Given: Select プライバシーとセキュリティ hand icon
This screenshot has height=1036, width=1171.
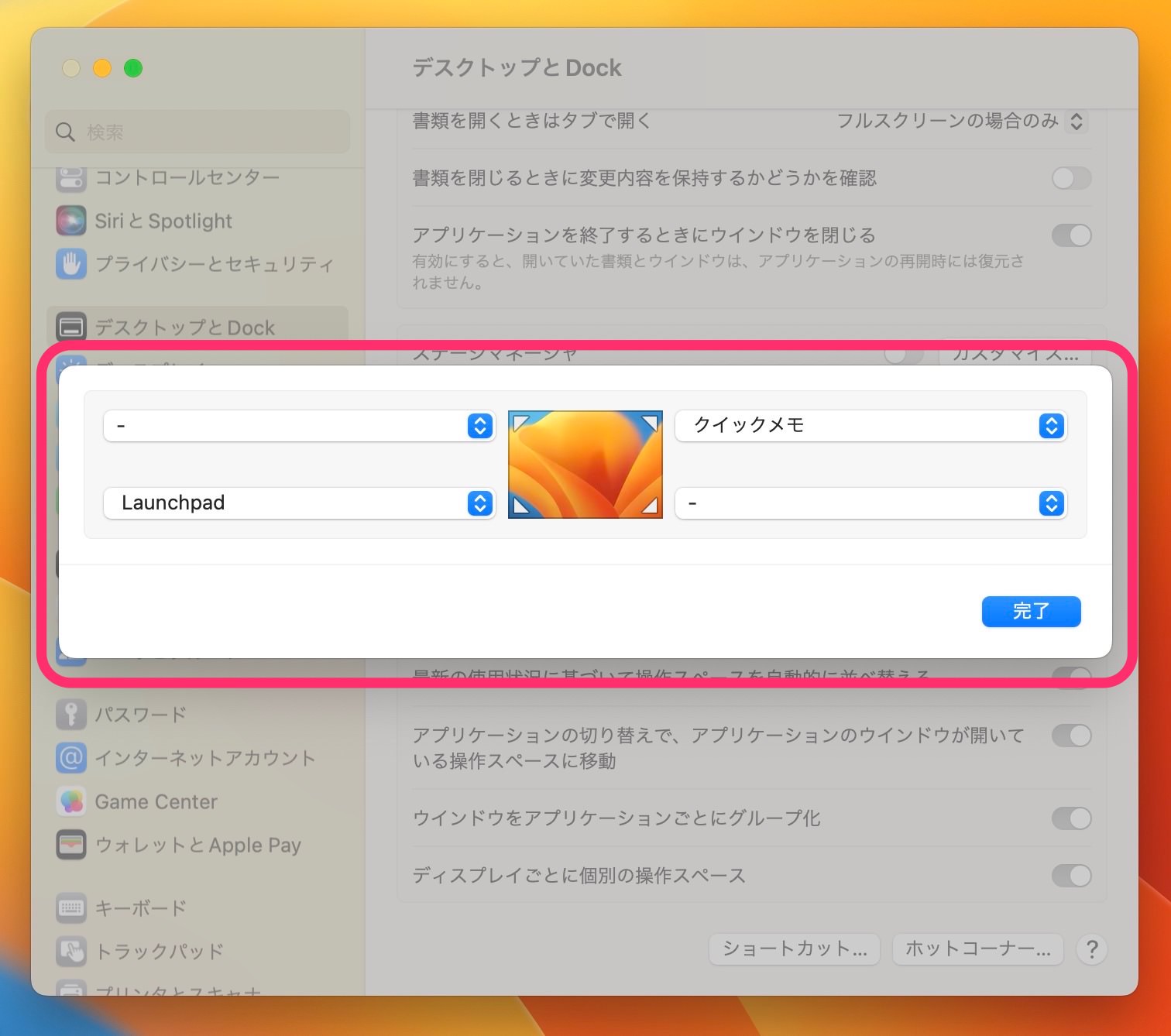Looking at the screenshot, I should 70,265.
